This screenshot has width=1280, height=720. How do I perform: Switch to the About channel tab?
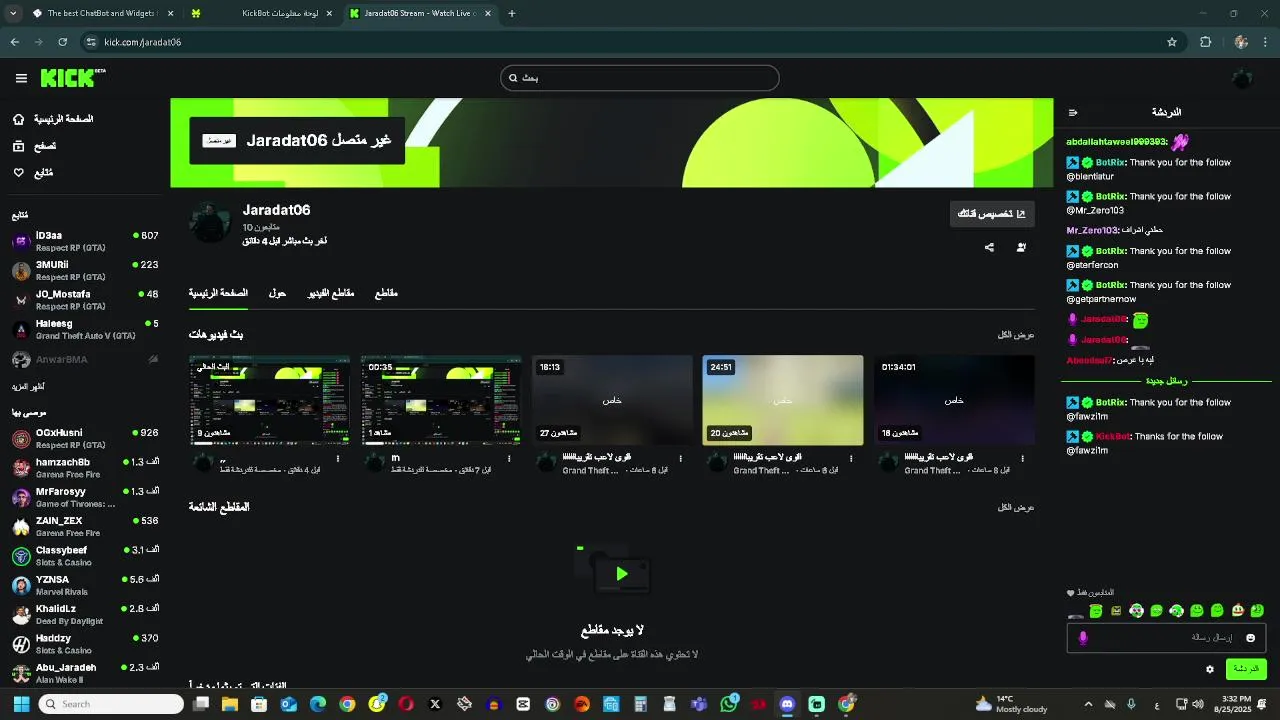click(x=277, y=293)
